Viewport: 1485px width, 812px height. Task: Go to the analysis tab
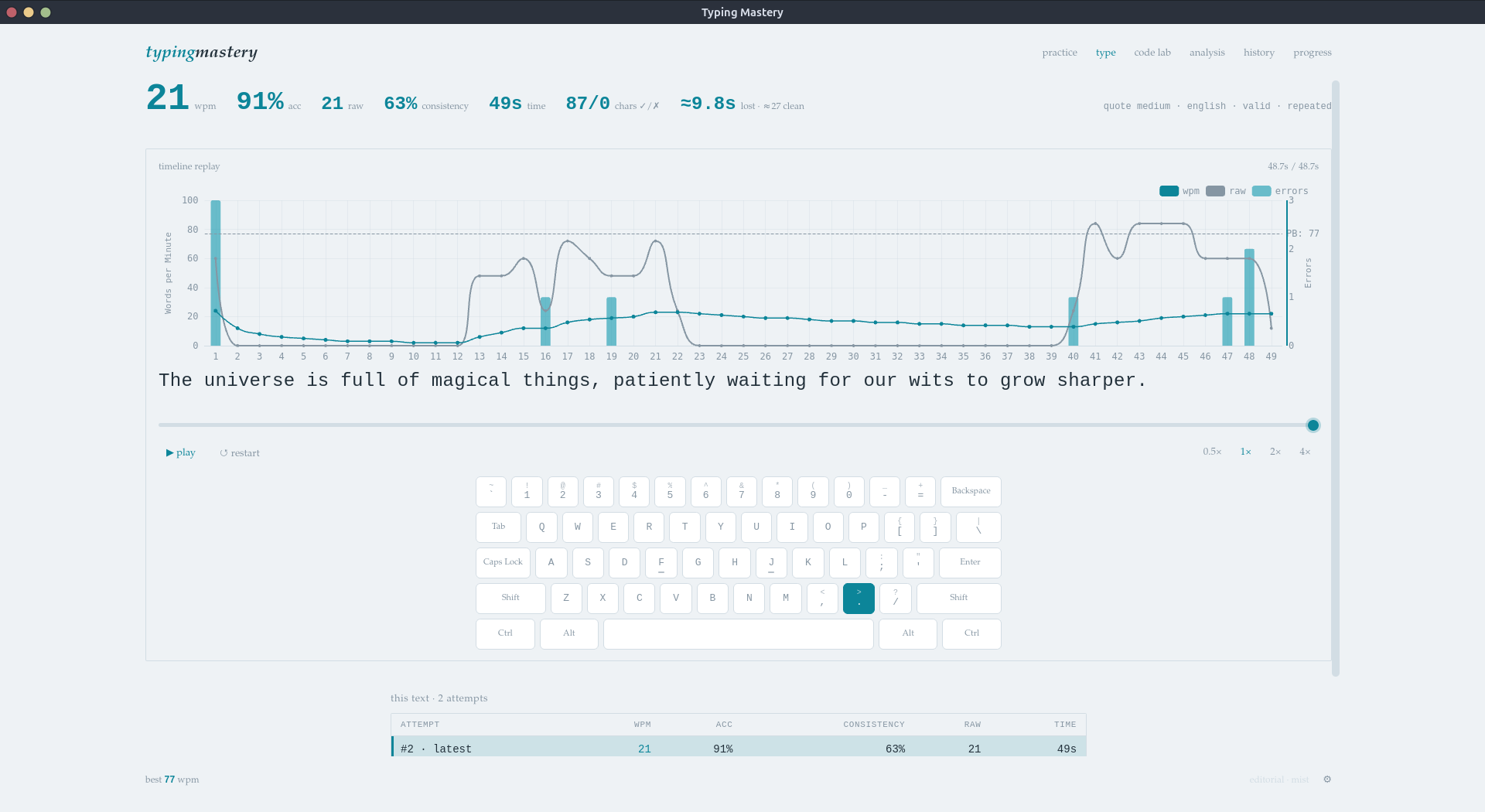pyautogui.click(x=1207, y=53)
